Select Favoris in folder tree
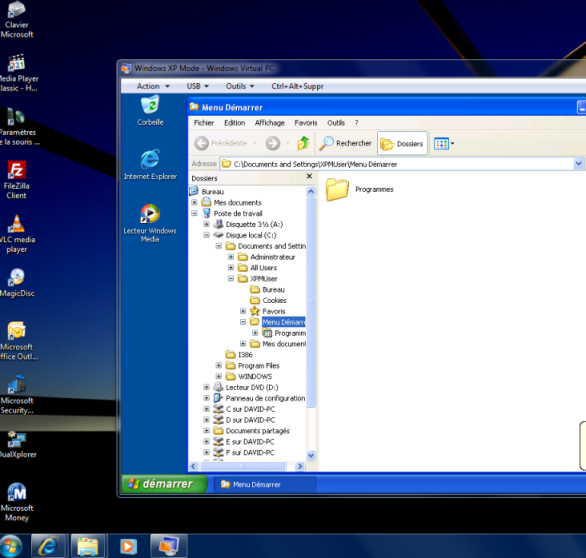Viewport: 586px width, 558px height. (268, 311)
